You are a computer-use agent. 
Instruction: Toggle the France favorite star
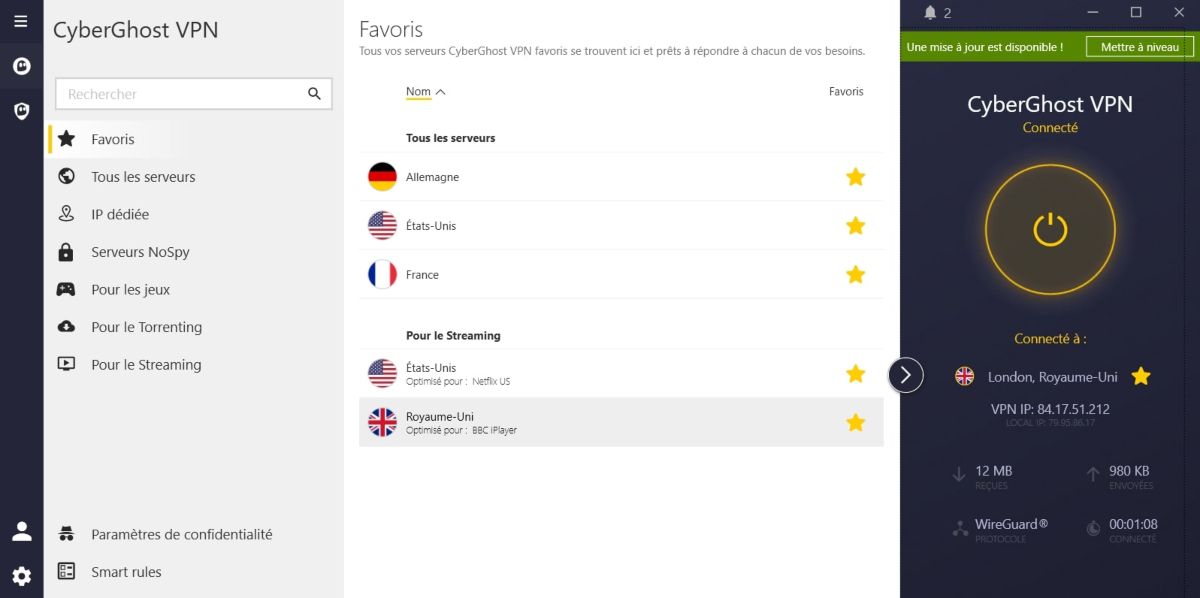click(855, 274)
